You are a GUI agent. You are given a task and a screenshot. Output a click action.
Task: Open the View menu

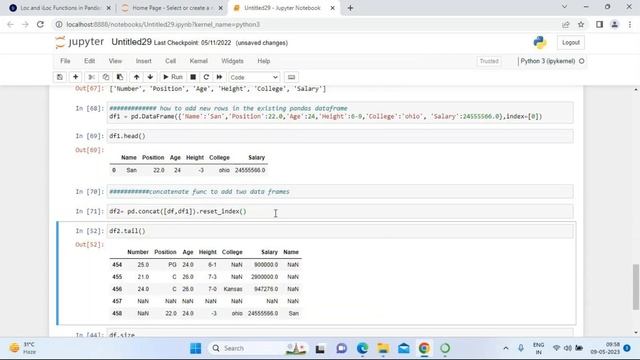115,61
